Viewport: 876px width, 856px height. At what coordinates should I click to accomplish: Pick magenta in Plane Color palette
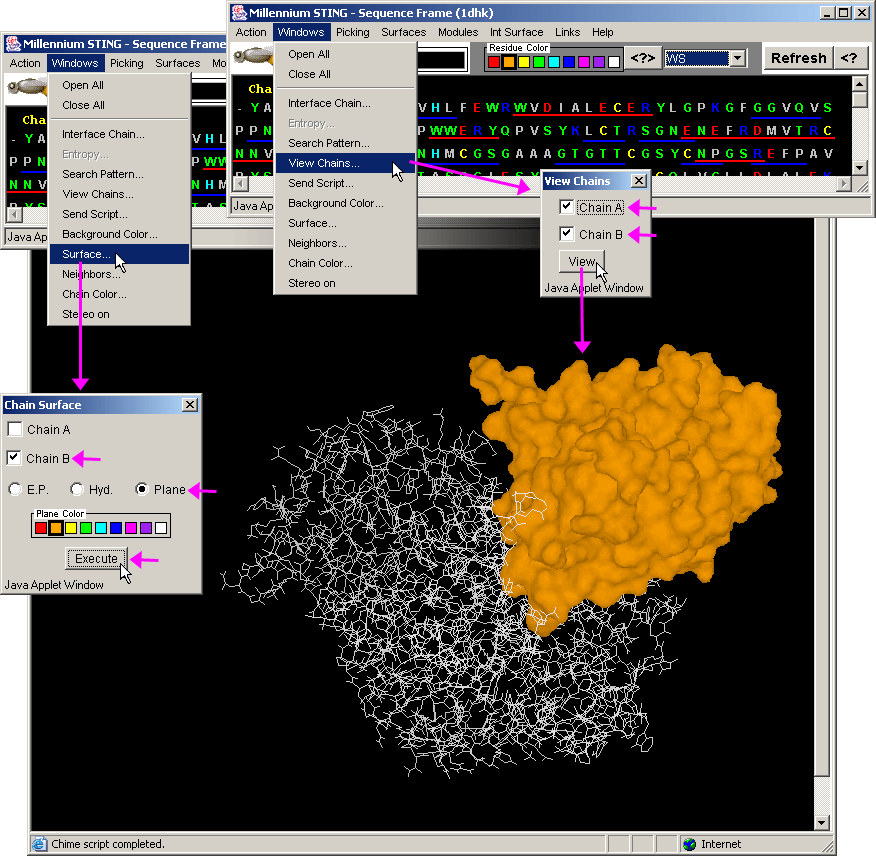pyautogui.click(x=131, y=528)
